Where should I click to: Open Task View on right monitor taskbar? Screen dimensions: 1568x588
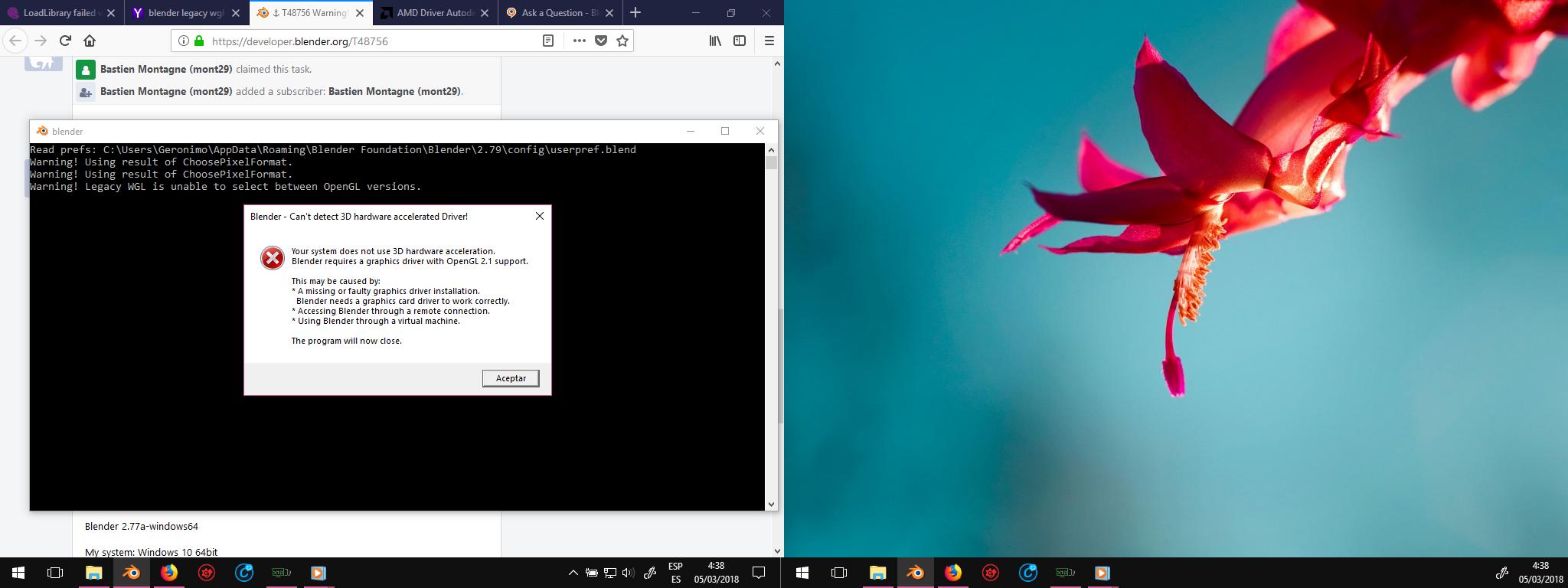pyautogui.click(x=839, y=573)
